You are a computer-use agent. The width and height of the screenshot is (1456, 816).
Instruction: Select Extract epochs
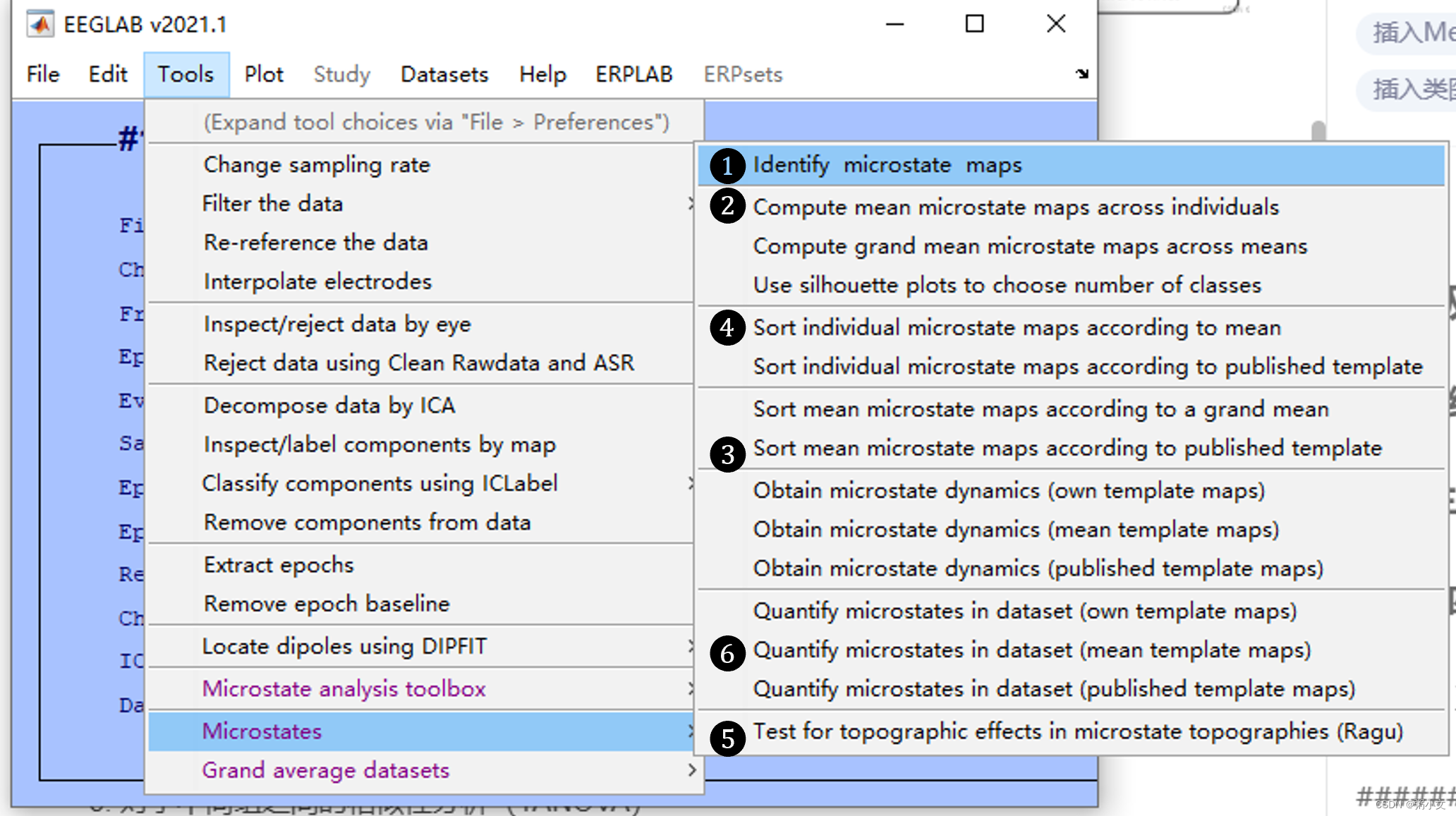coord(422,565)
